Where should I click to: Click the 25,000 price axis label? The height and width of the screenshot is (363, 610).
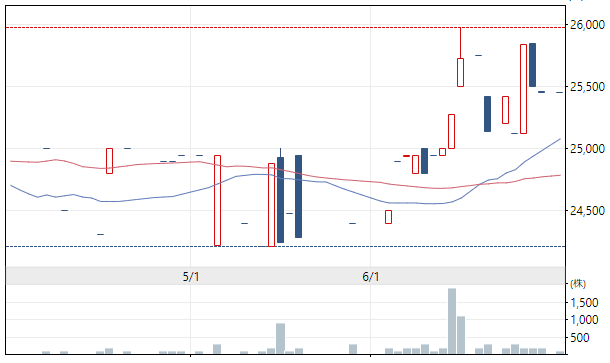587,149
